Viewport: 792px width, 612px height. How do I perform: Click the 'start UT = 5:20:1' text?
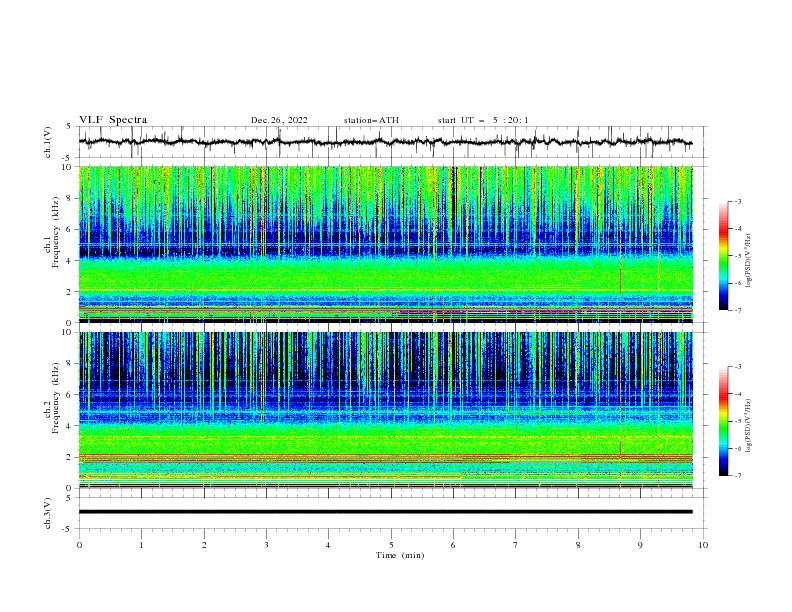click(483, 120)
